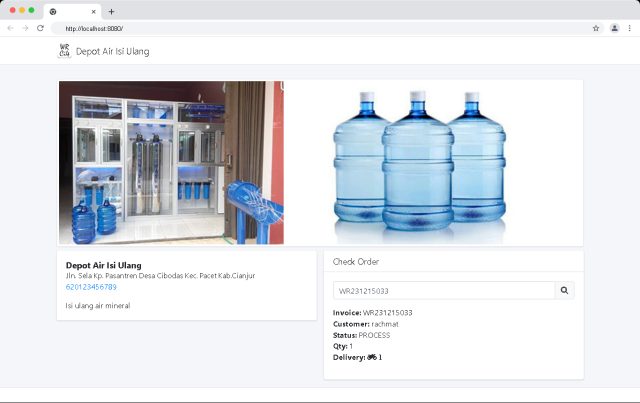Open a new browser tab
Viewport: 640px width, 403px height.
point(111,11)
